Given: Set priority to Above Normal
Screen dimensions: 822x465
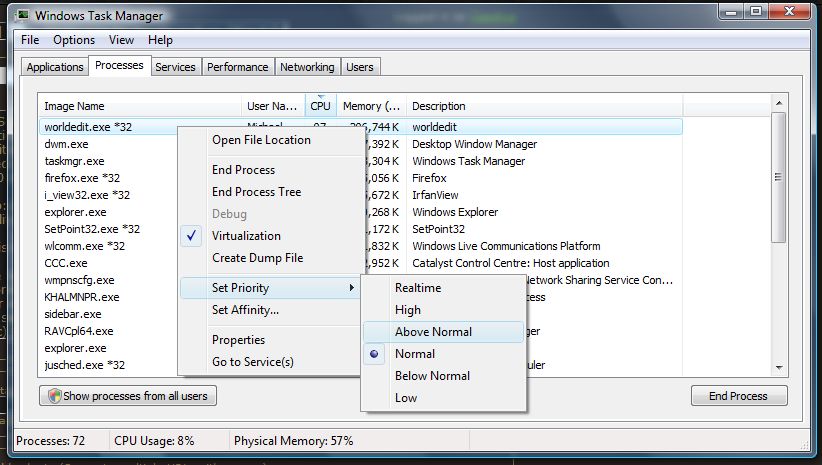Looking at the screenshot, I should [444, 332].
